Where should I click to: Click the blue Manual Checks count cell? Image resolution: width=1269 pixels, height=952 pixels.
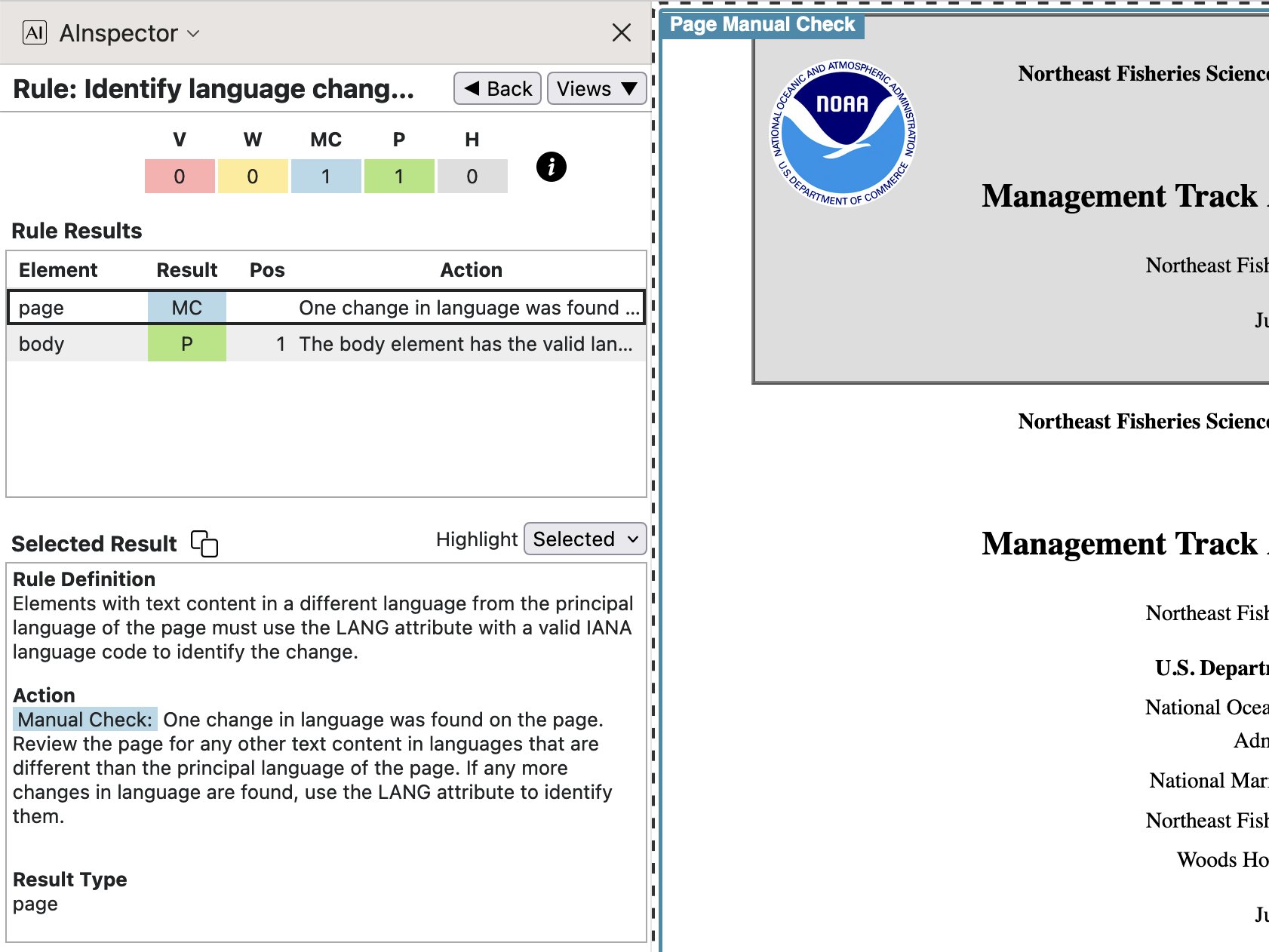(326, 177)
